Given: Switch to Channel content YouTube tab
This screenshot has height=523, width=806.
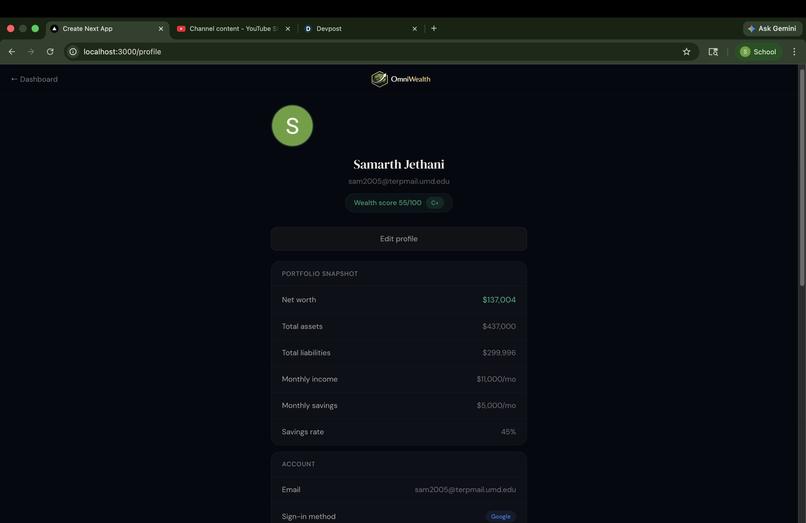Looking at the screenshot, I should 234,29.
